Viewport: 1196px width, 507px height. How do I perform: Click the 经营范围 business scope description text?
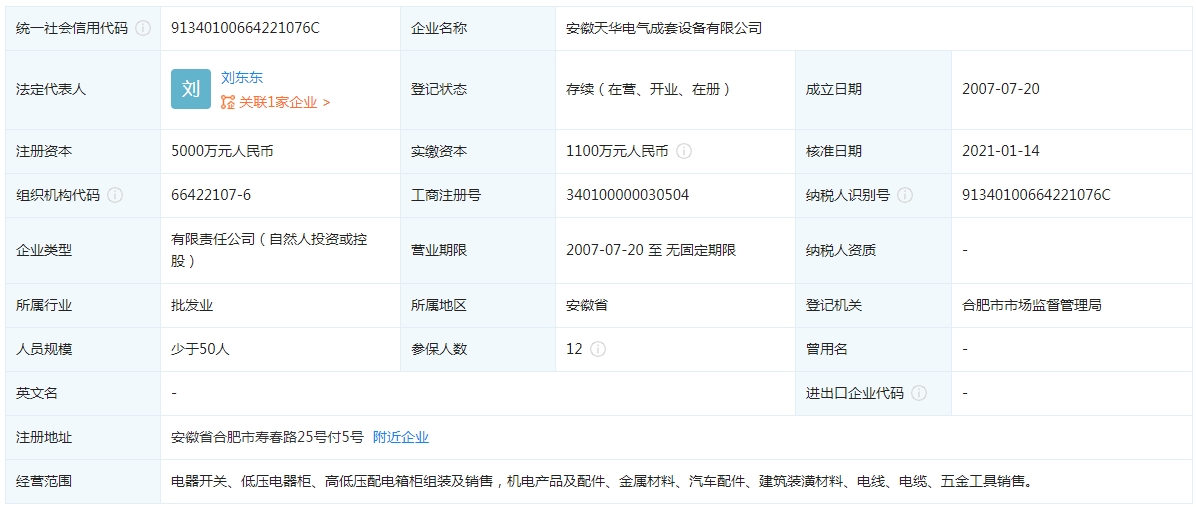[601, 481]
